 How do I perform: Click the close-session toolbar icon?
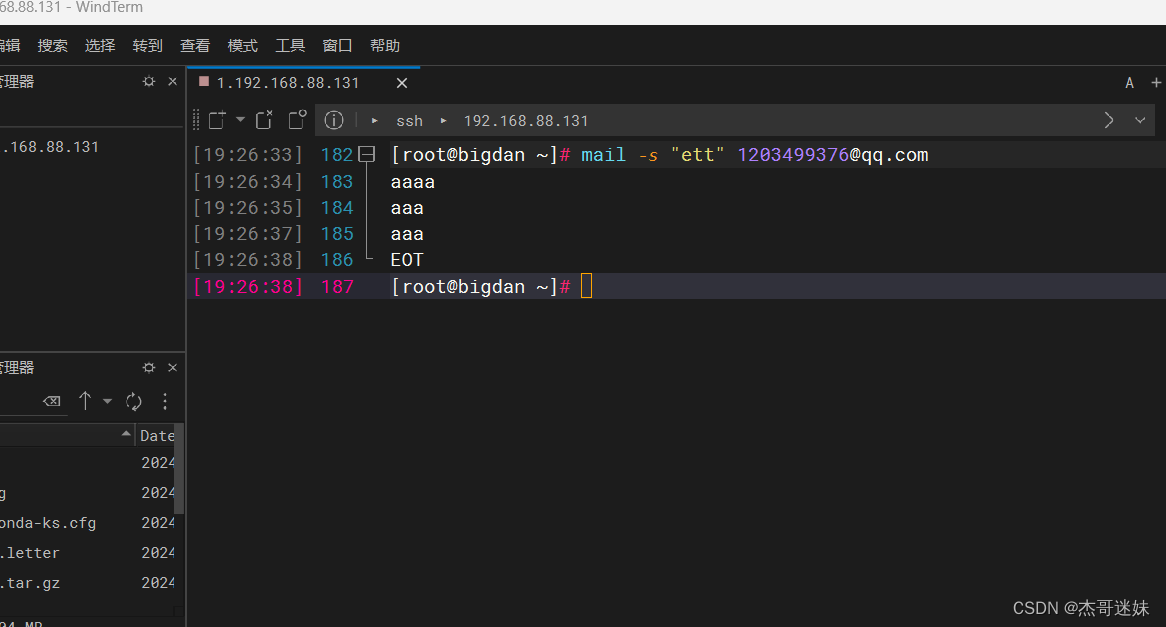click(263, 119)
